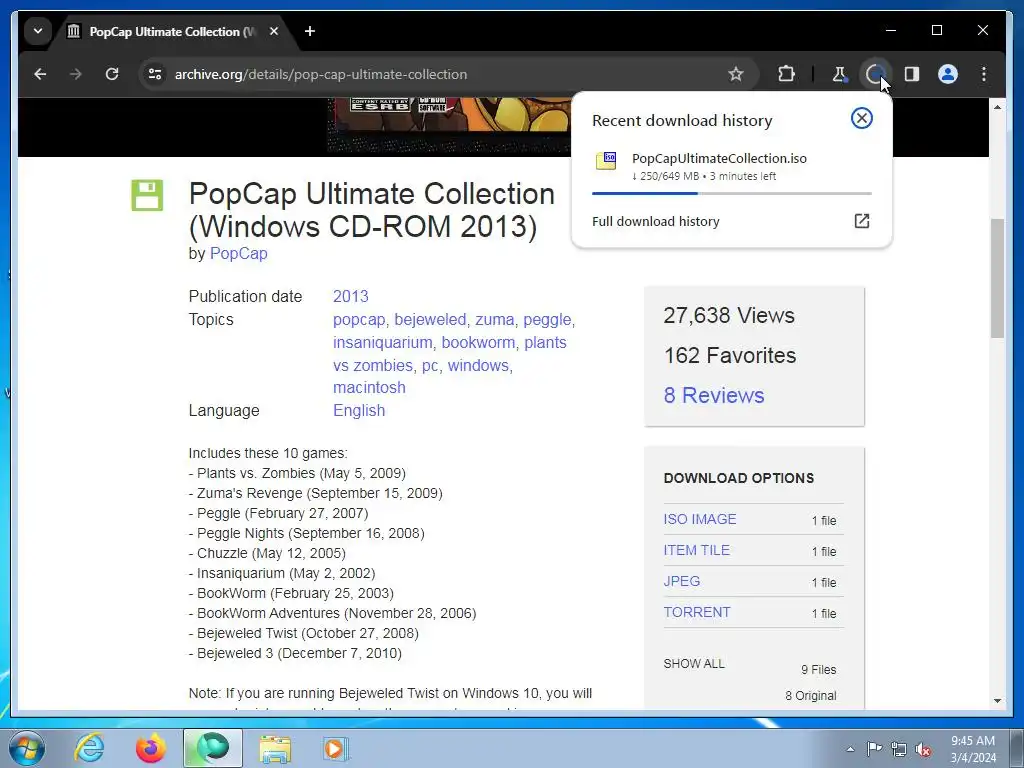
Task: Close the PopCap Ultimate Collection tab
Action: [x=274, y=31]
